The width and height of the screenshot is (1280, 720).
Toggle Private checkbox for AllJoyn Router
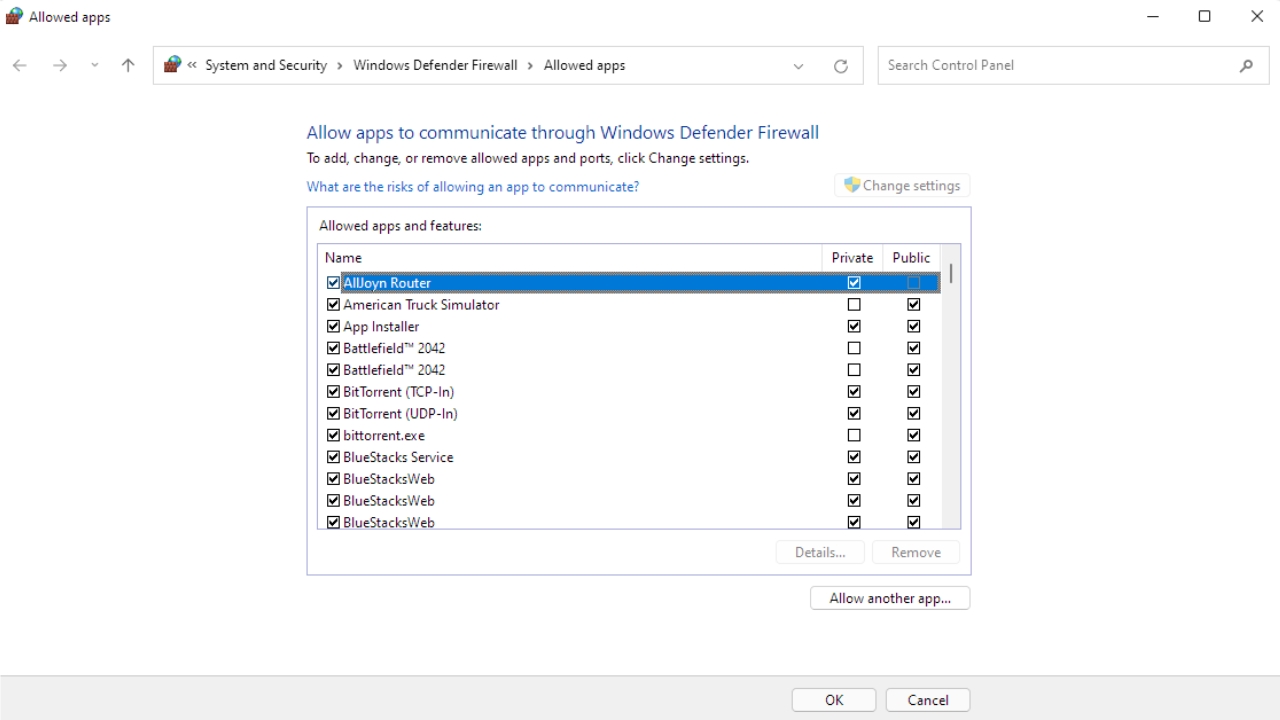[x=854, y=283]
